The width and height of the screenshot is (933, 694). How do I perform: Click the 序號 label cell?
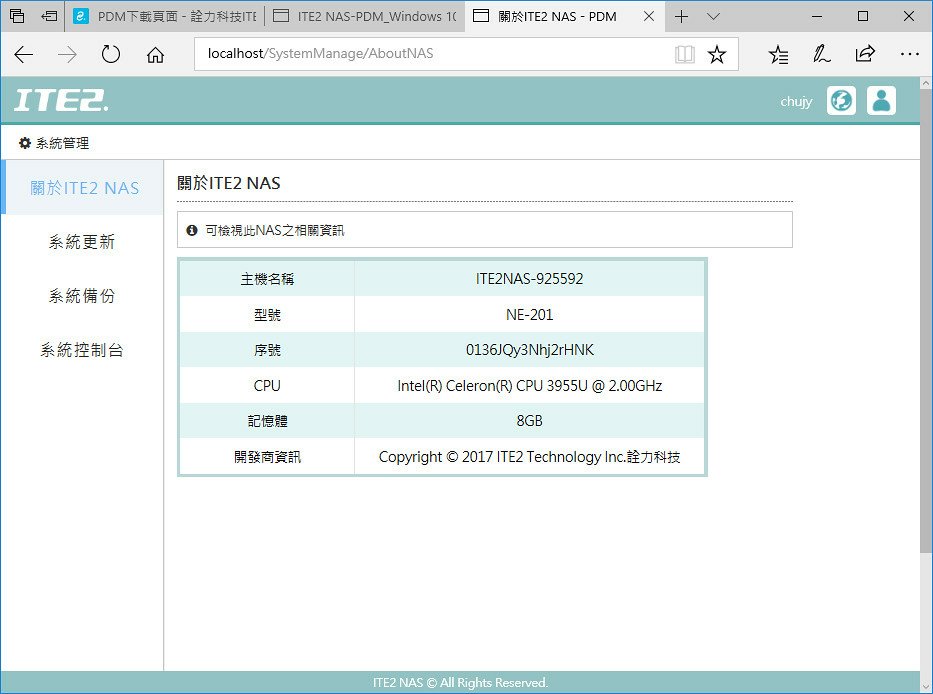pyautogui.click(x=267, y=350)
